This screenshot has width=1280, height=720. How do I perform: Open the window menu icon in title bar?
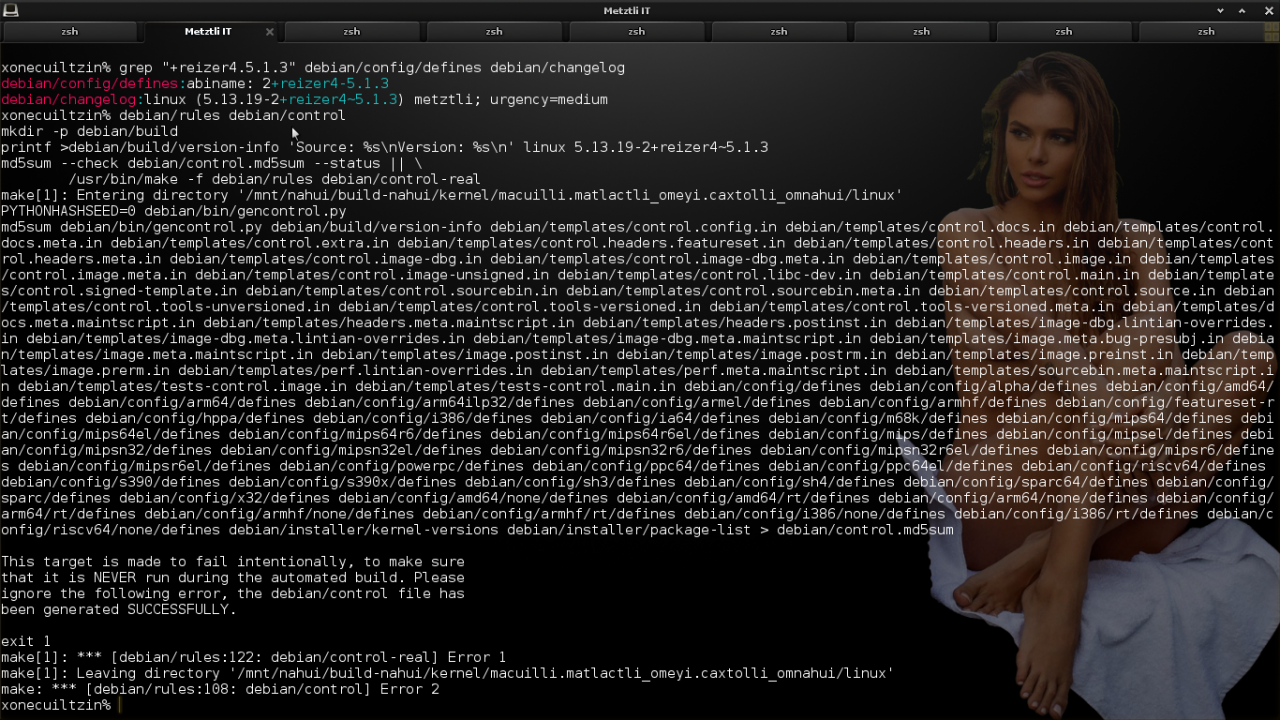click(11, 10)
